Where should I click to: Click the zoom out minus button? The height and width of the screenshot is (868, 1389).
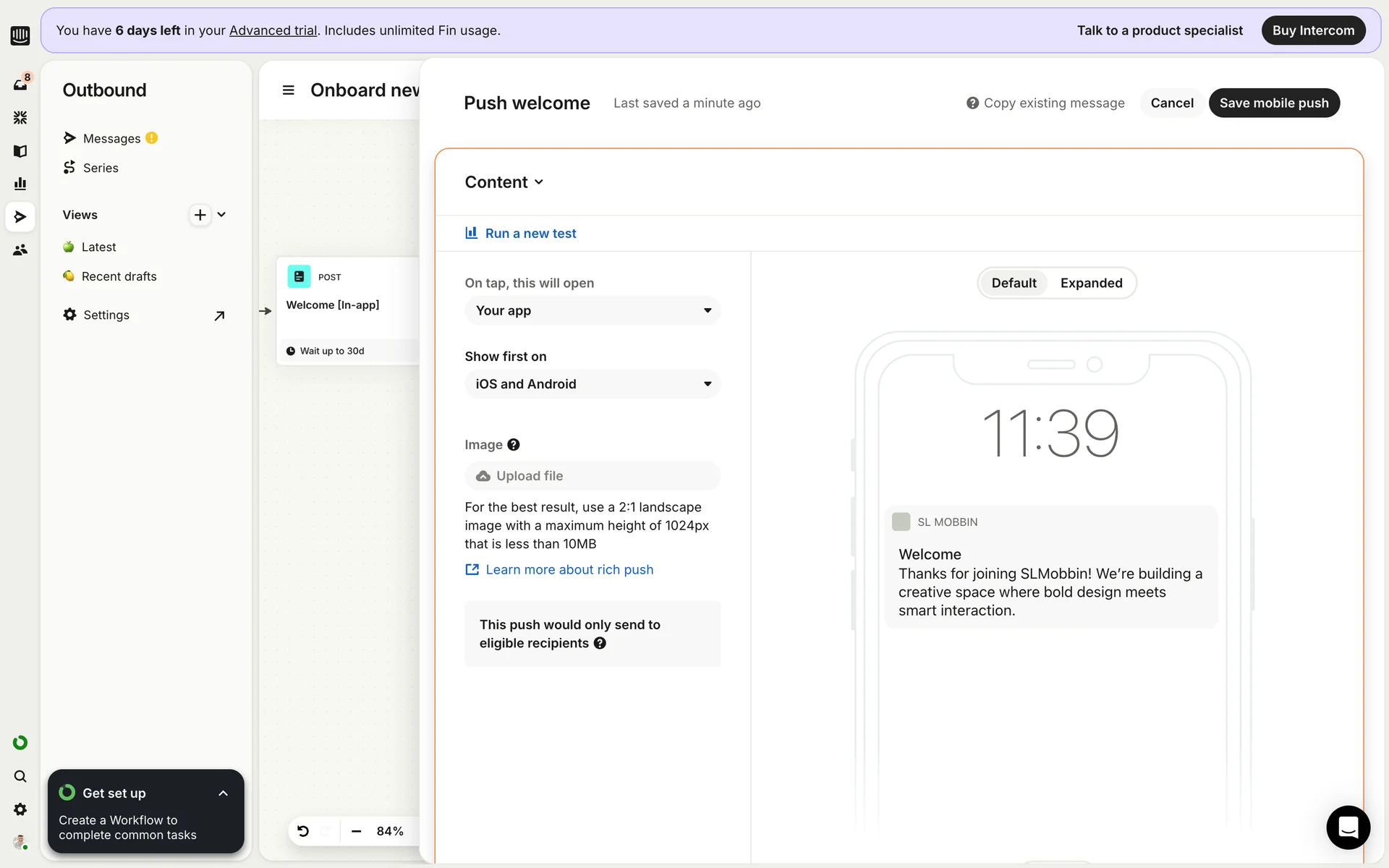click(x=356, y=831)
